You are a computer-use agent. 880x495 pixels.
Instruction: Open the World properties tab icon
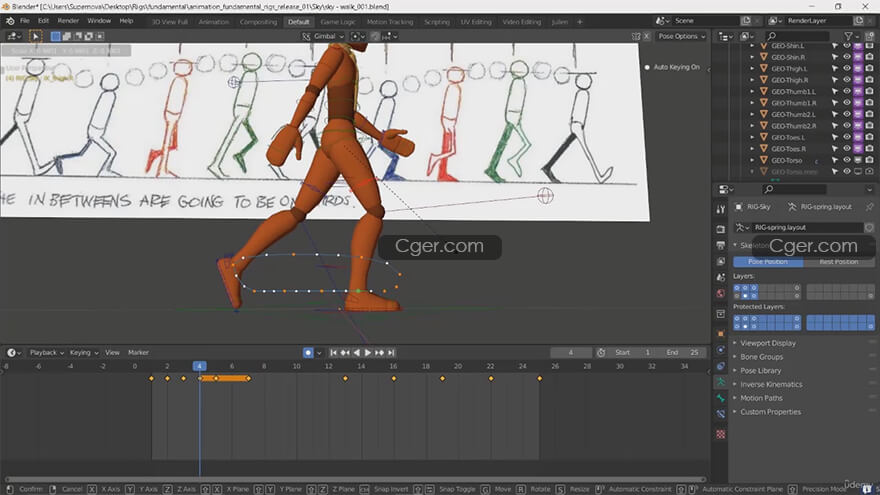(721, 294)
